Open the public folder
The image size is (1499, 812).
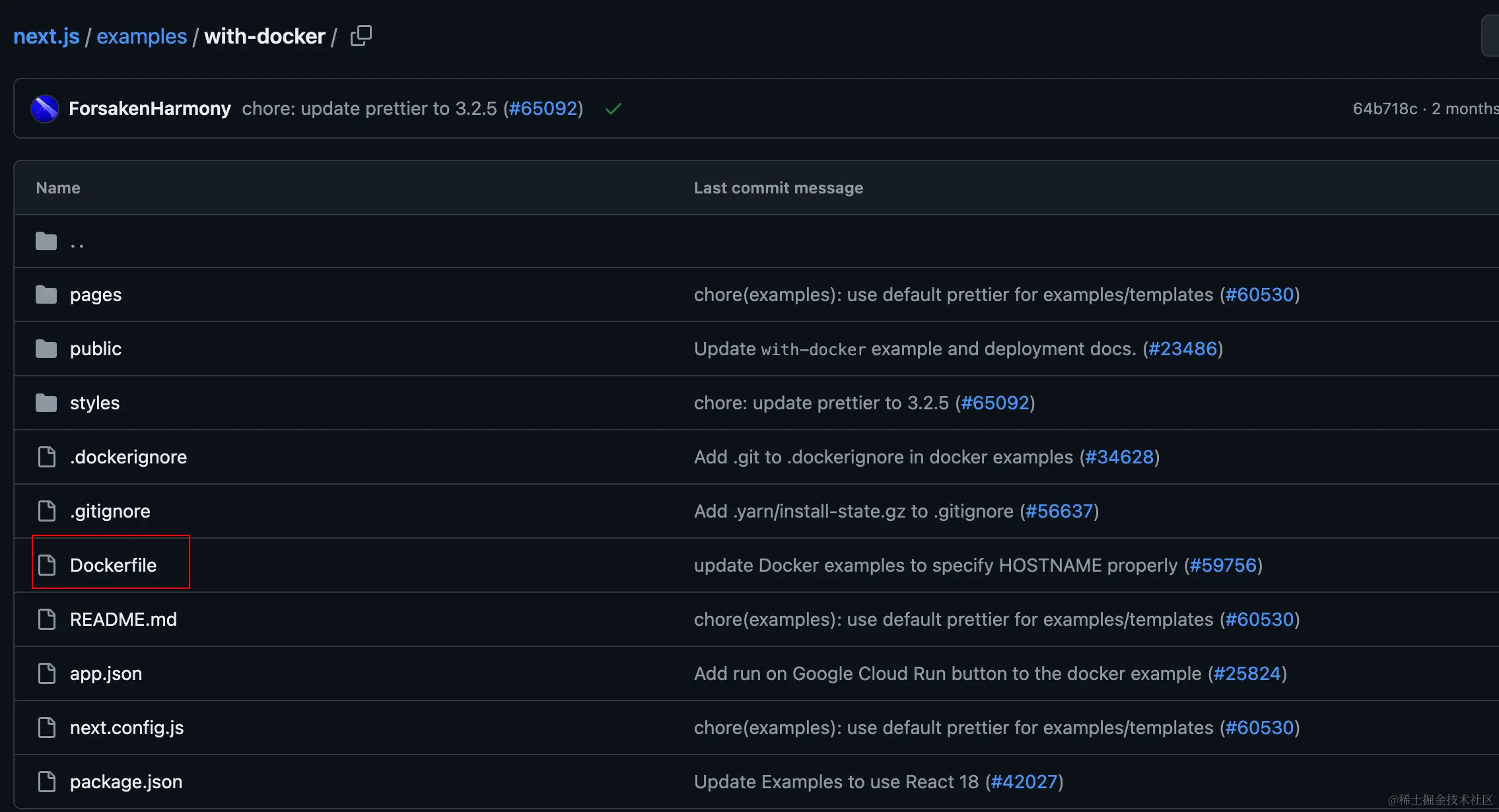click(96, 349)
